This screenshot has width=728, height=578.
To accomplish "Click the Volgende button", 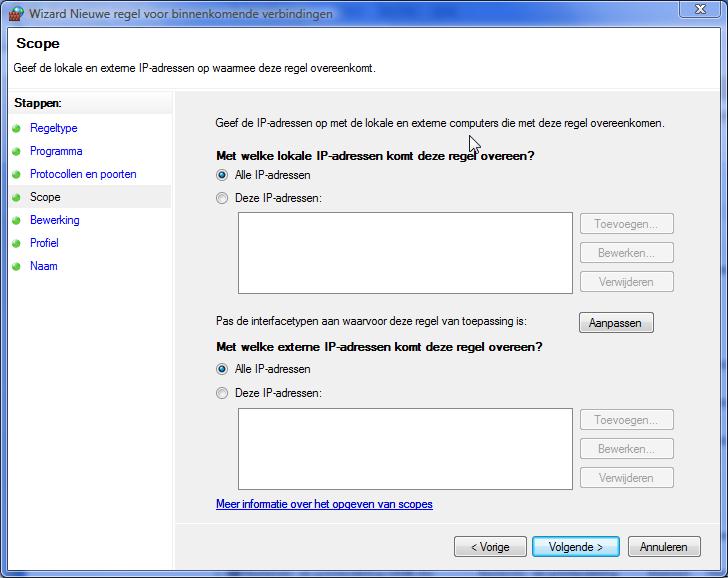I will pyautogui.click(x=576, y=547).
